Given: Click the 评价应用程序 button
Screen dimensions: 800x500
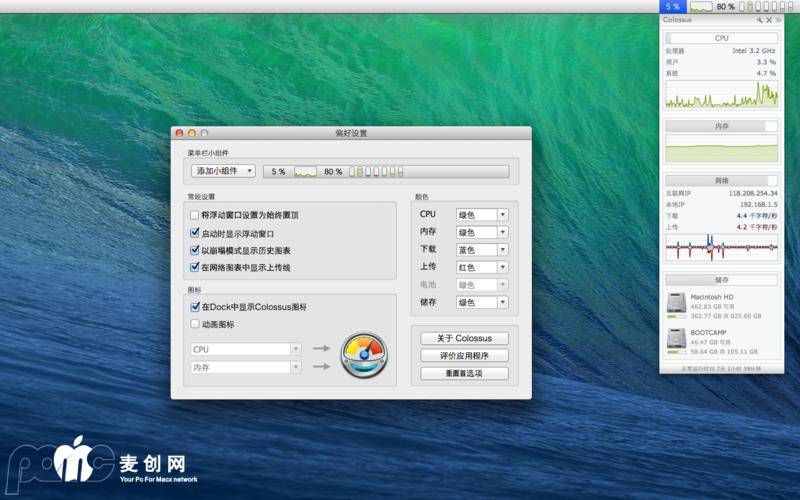Looking at the screenshot, I should [464, 356].
